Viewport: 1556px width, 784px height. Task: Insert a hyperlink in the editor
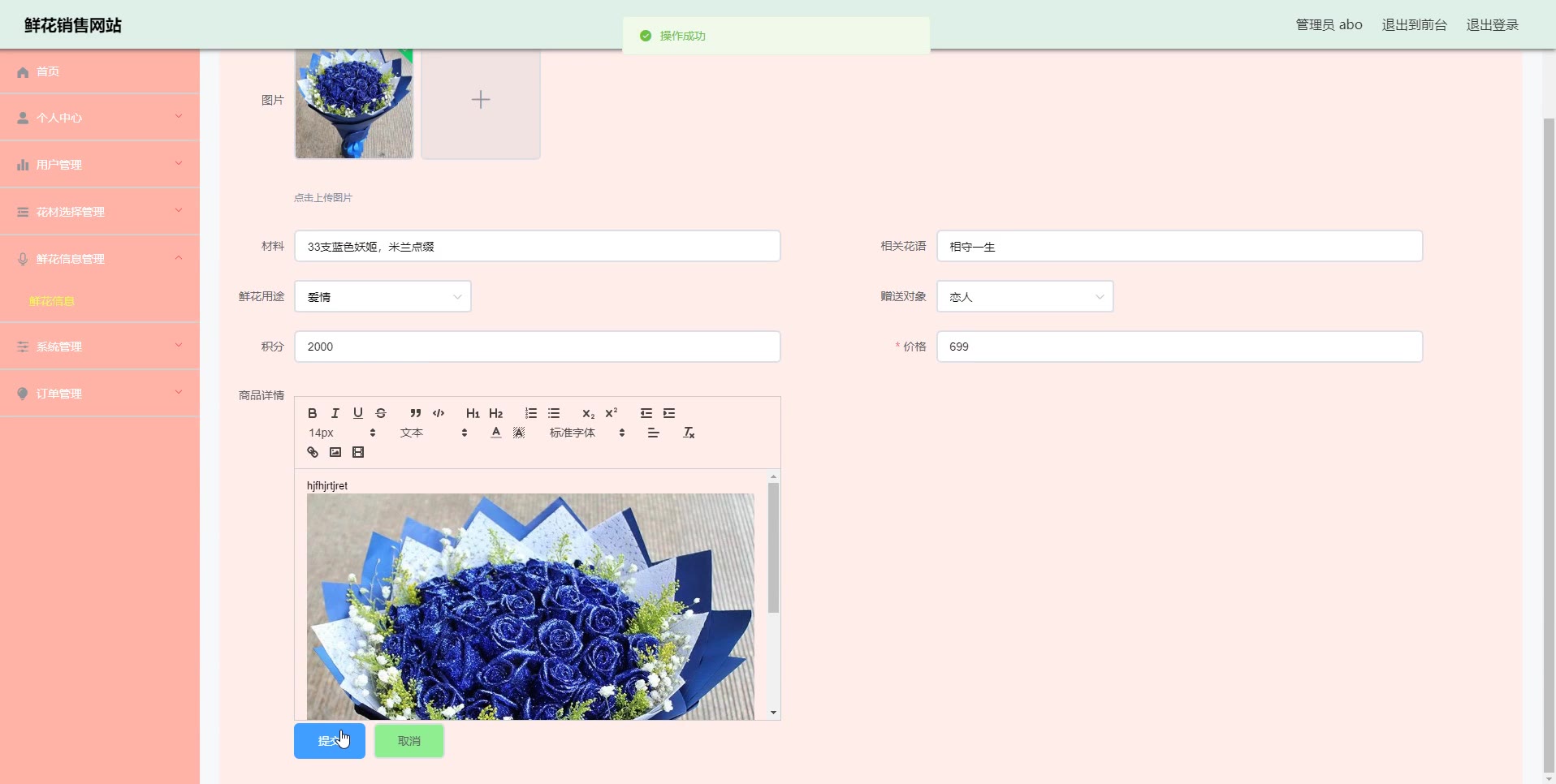(313, 452)
